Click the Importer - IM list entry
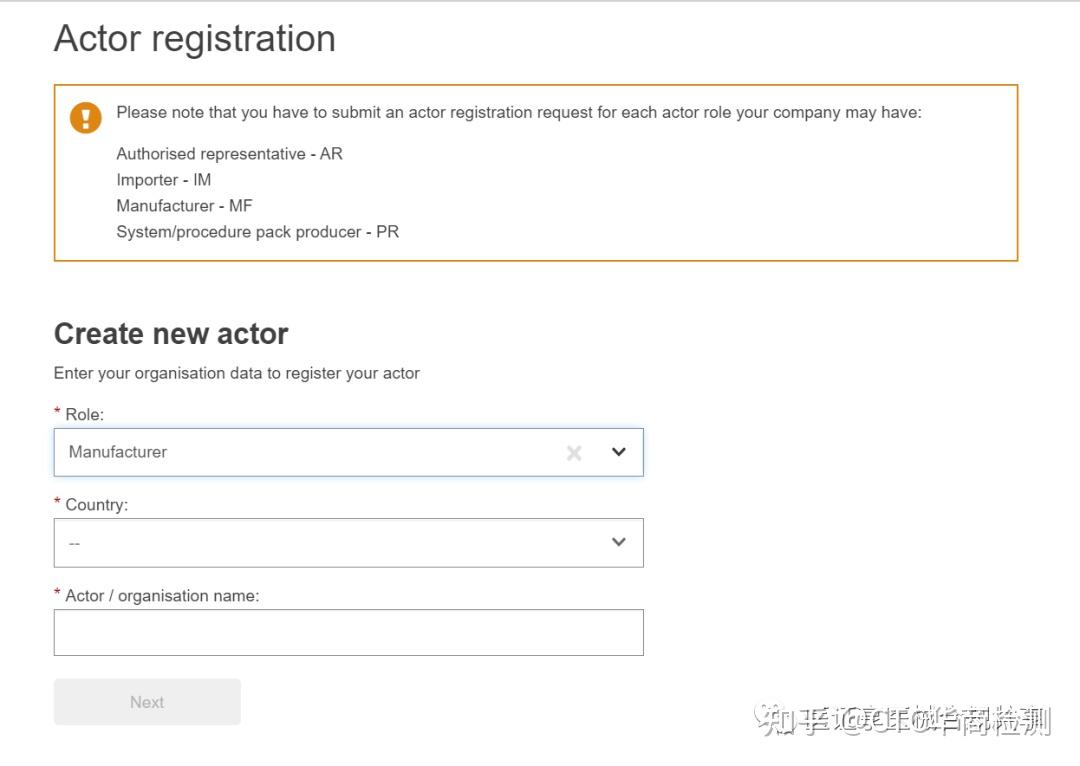Viewport: 1080px width, 766px height. (163, 179)
